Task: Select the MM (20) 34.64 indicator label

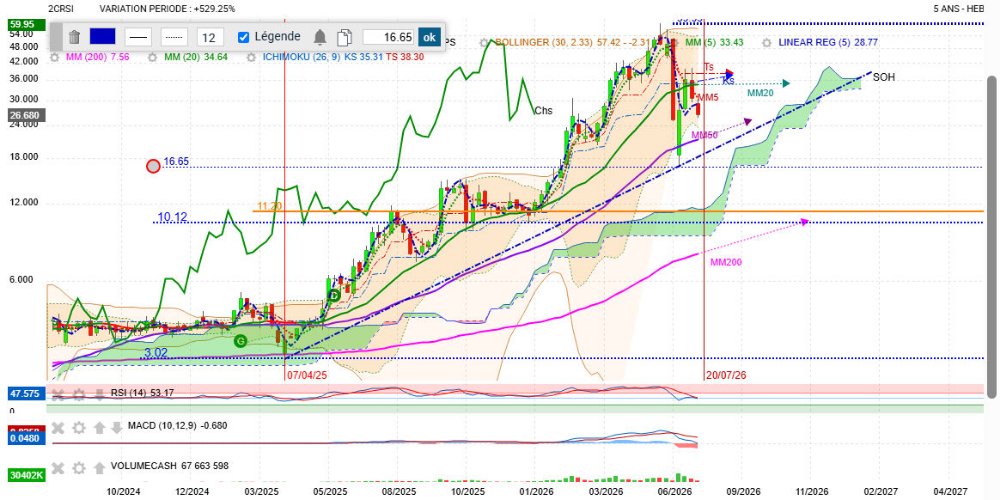Action: pyautogui.click(x=196, y=57)
